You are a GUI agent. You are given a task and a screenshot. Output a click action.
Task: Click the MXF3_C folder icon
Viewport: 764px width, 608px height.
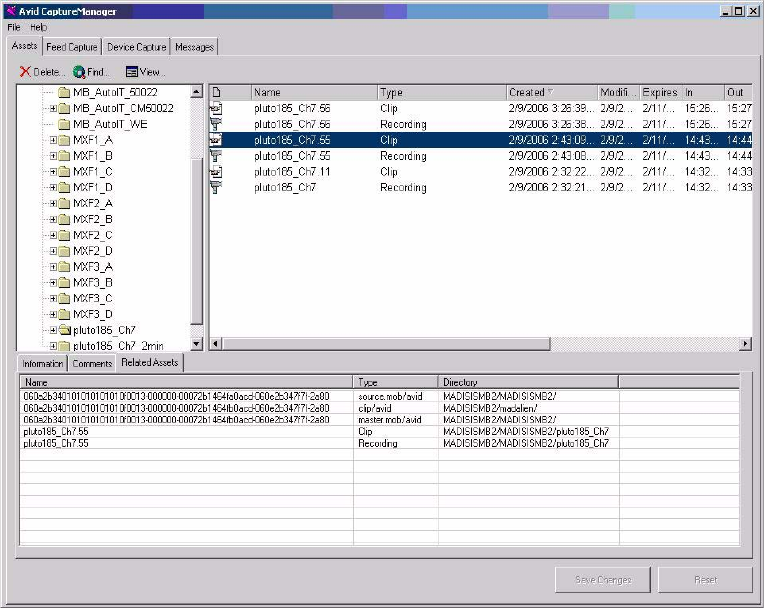[x=64, y=299]
